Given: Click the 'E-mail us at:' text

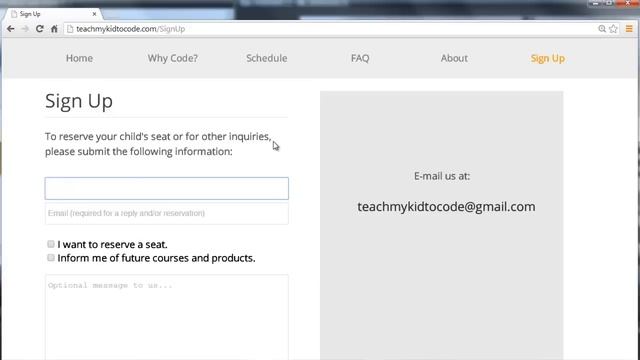Looking at the screenshot, I should (x=442, y=176).
